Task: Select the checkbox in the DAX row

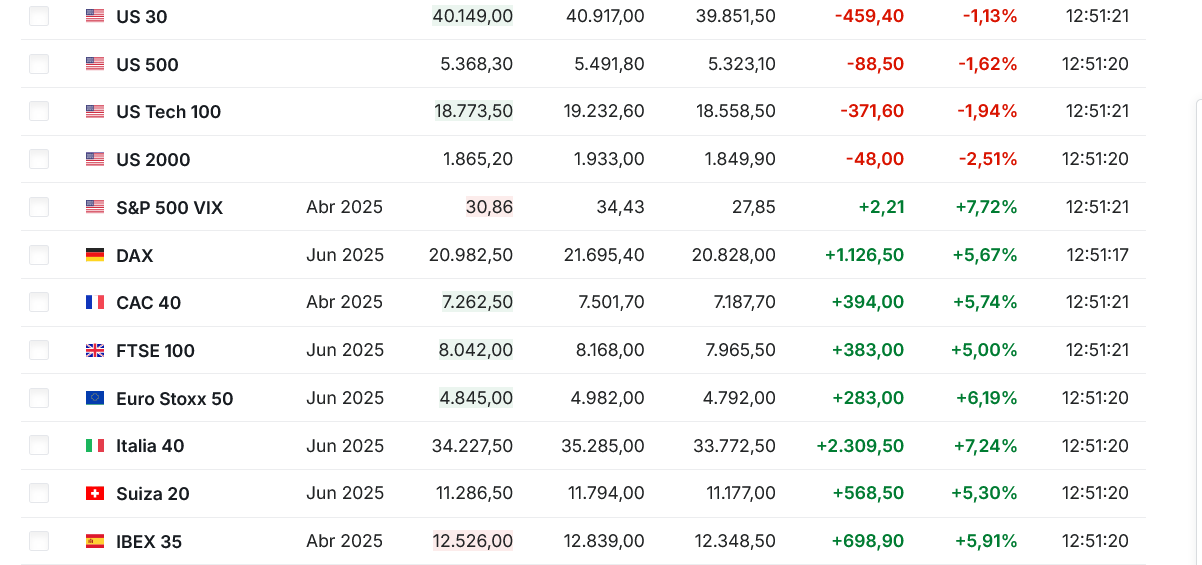Action: 39,255
